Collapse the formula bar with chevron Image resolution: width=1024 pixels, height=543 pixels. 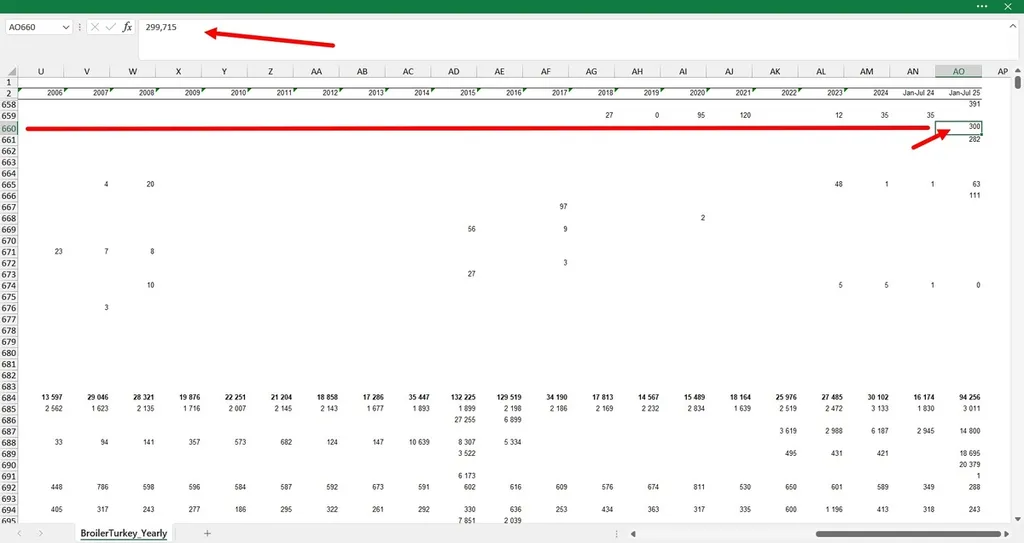tap(1012, 27)
